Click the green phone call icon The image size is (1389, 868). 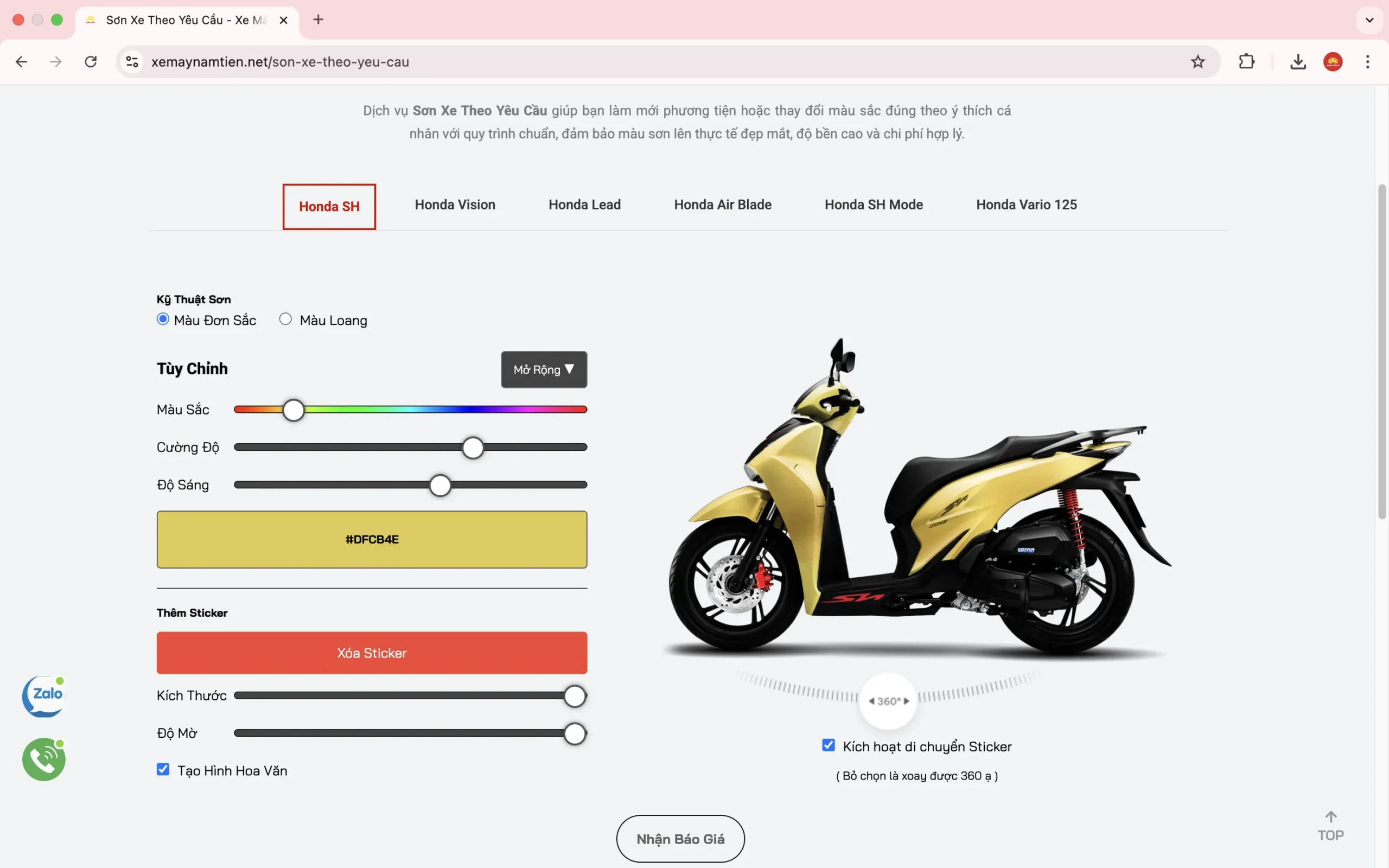(x=43, y=759)
